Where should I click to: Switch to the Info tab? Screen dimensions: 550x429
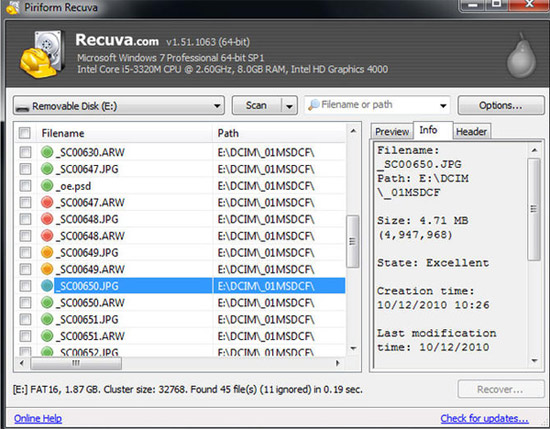point(433,130)
